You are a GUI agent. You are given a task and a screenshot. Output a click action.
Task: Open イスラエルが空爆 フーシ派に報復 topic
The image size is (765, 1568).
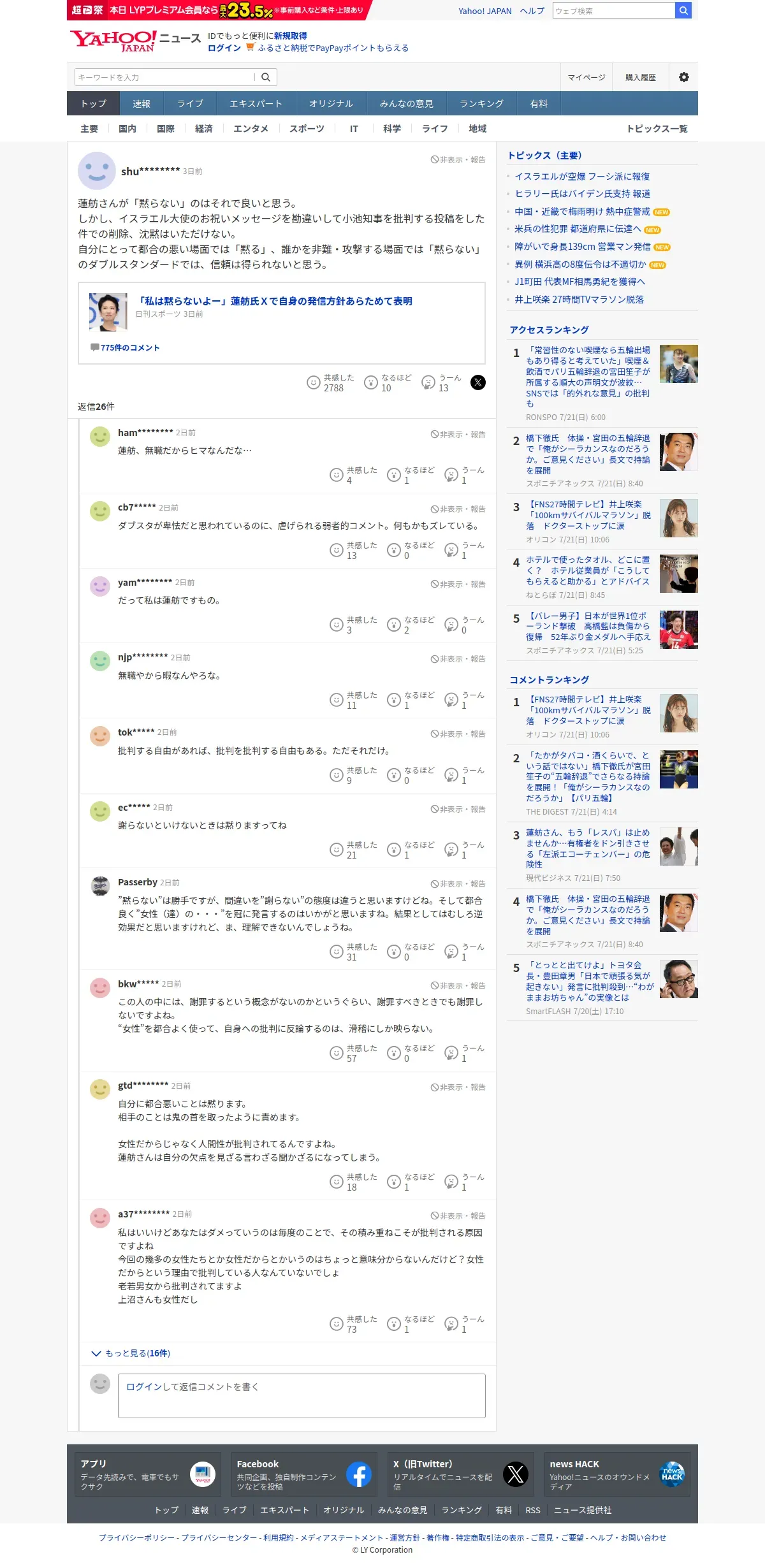pyautogui.click(x=582, y=177)
